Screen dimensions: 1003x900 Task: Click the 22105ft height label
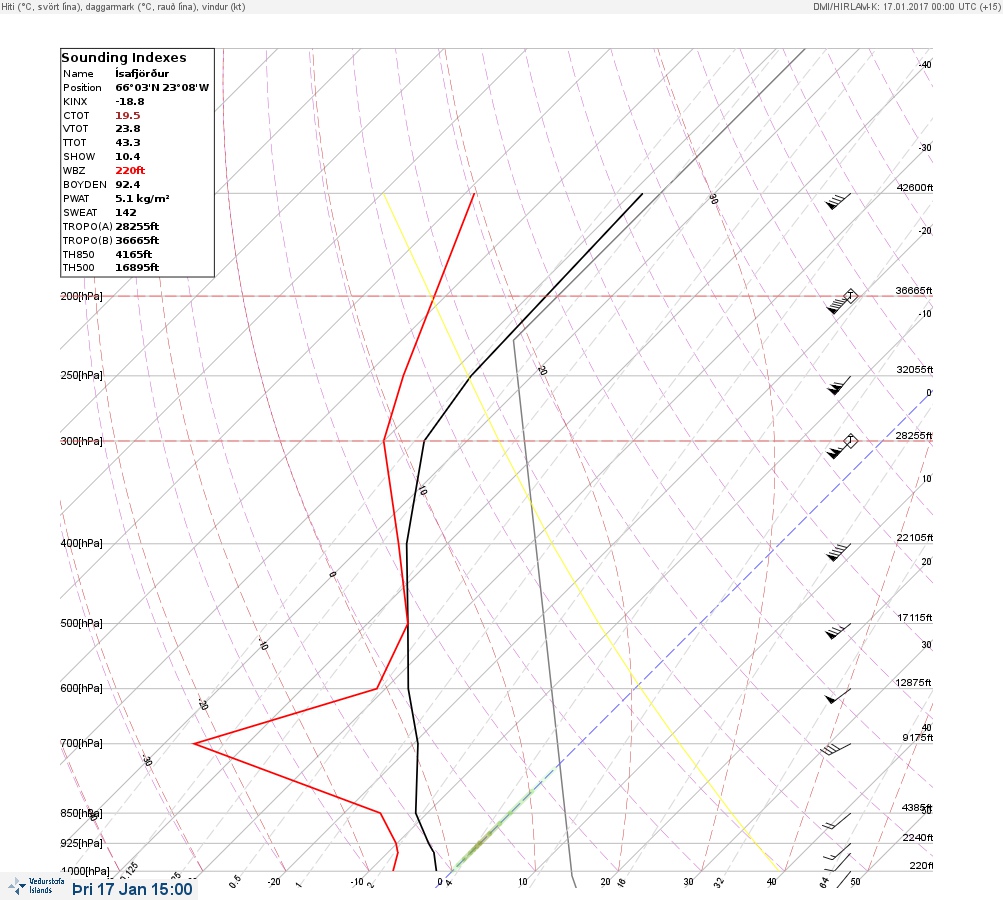click(x=915, y=537)
